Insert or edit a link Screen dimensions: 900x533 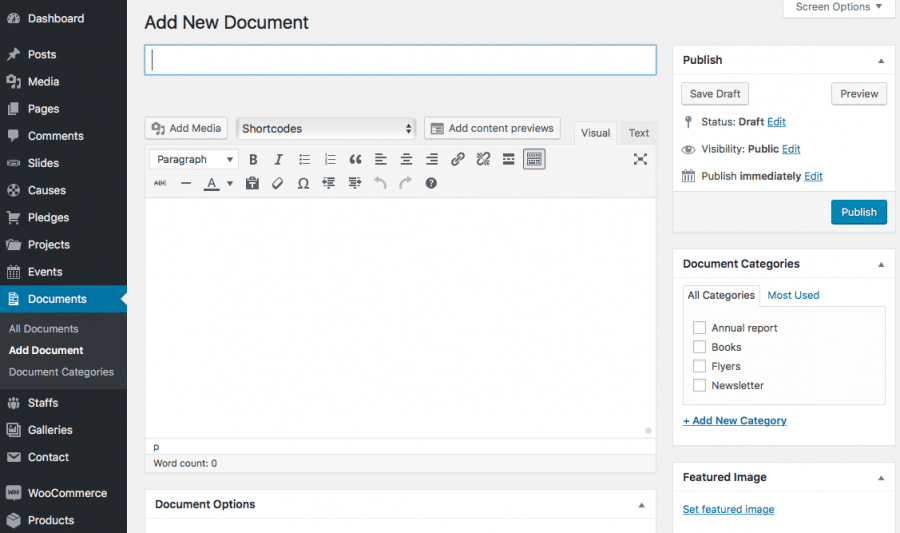click(457, 159)
